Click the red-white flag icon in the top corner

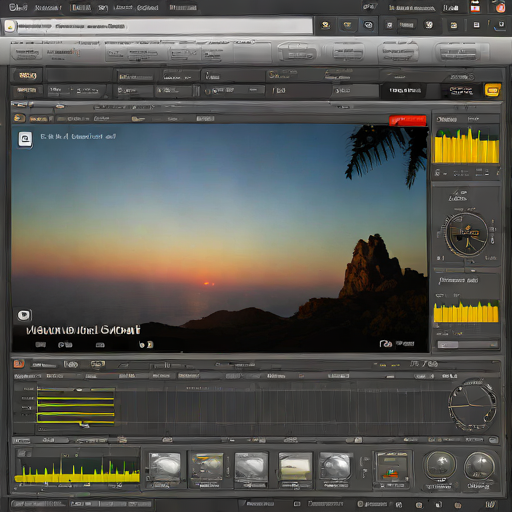(475, 7)
